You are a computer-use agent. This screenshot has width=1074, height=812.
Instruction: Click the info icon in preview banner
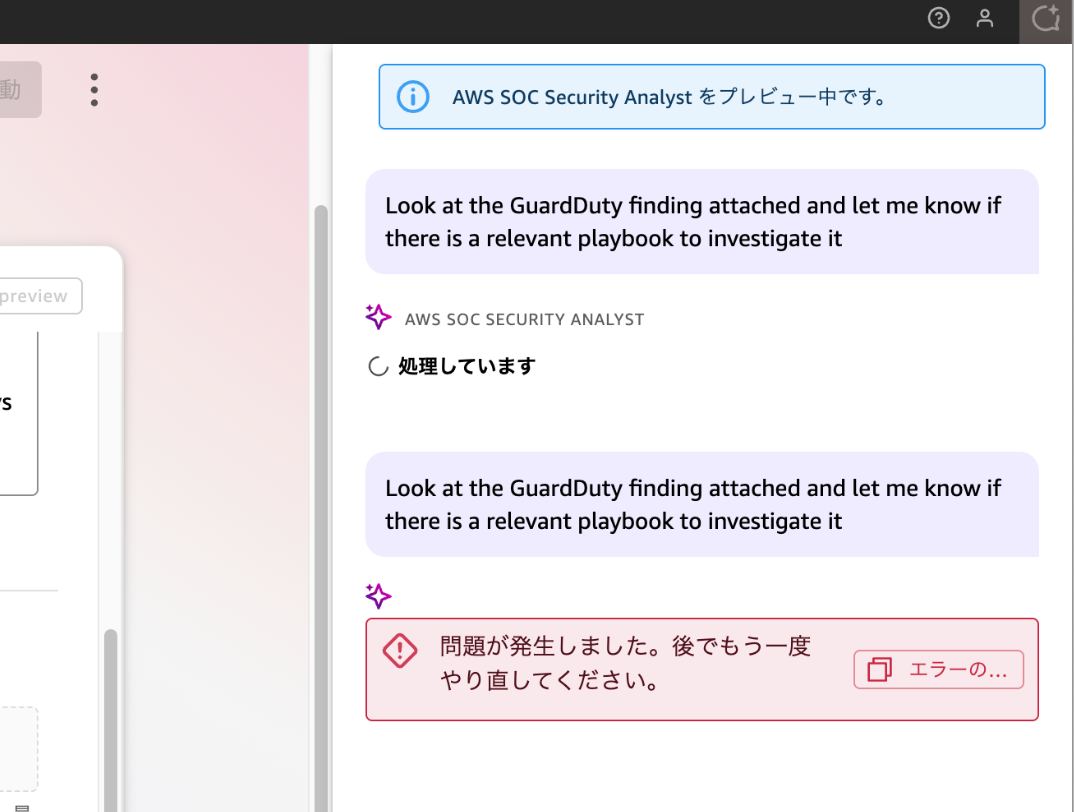[413, 97]
